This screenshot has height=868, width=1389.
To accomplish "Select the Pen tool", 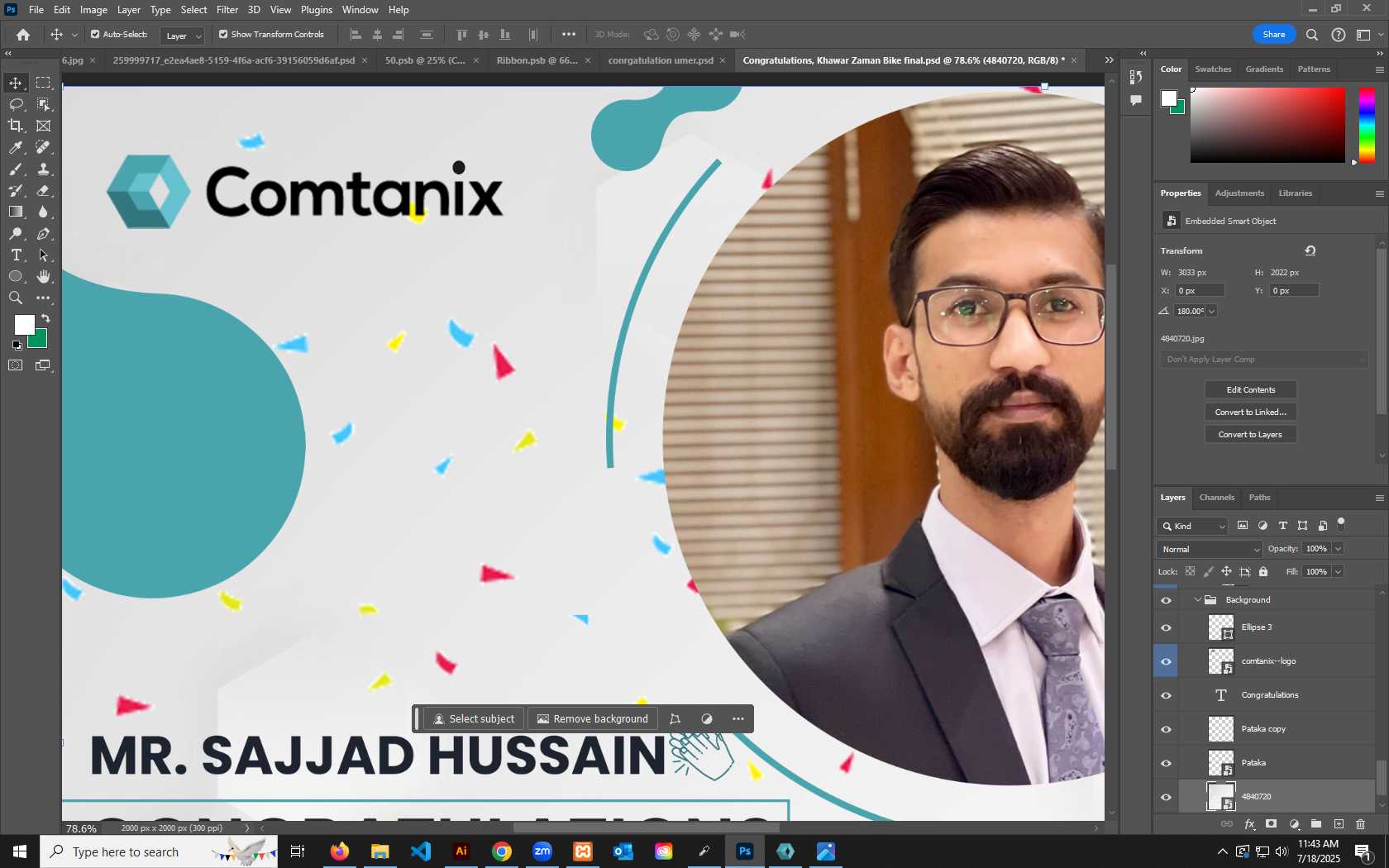I will (43, 234).
